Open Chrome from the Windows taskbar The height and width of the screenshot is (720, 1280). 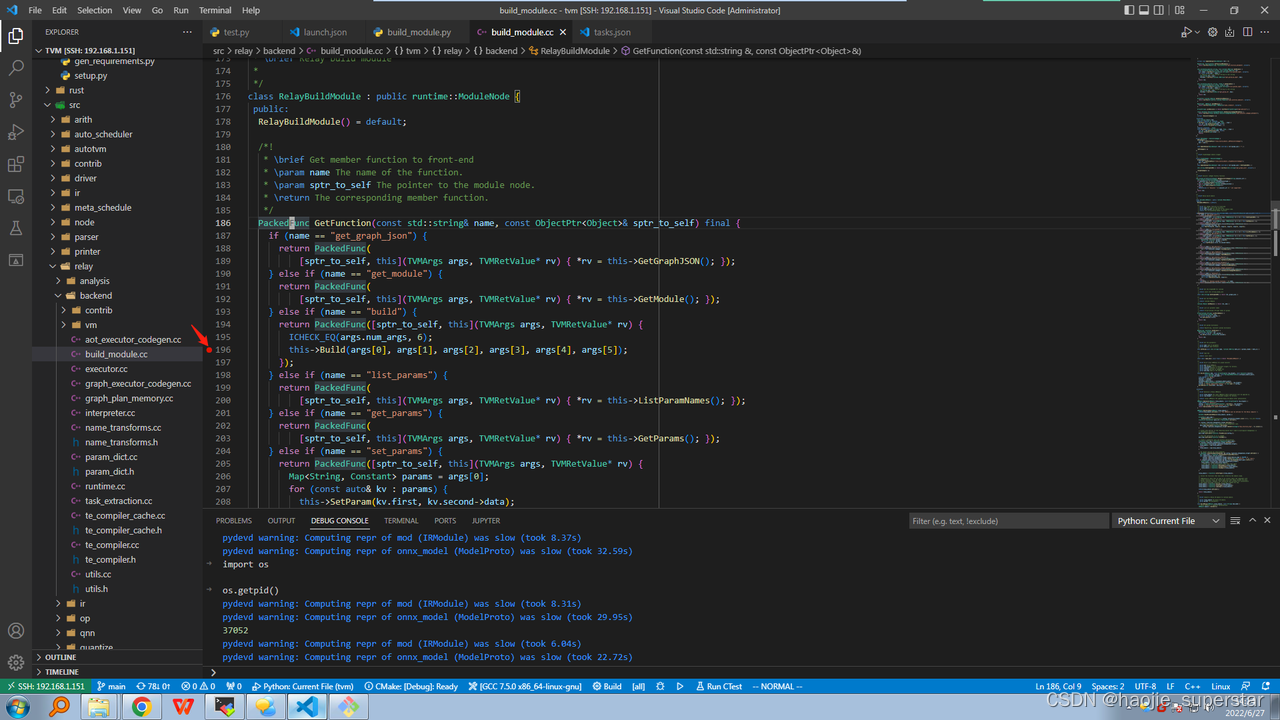pyautogui.click(x=141, y=707)
